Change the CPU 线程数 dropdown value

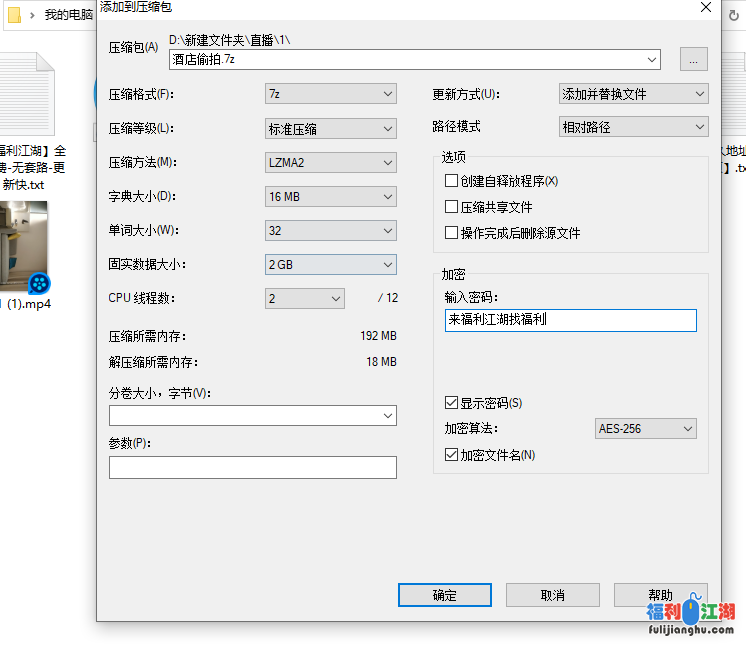coord(304,298)
